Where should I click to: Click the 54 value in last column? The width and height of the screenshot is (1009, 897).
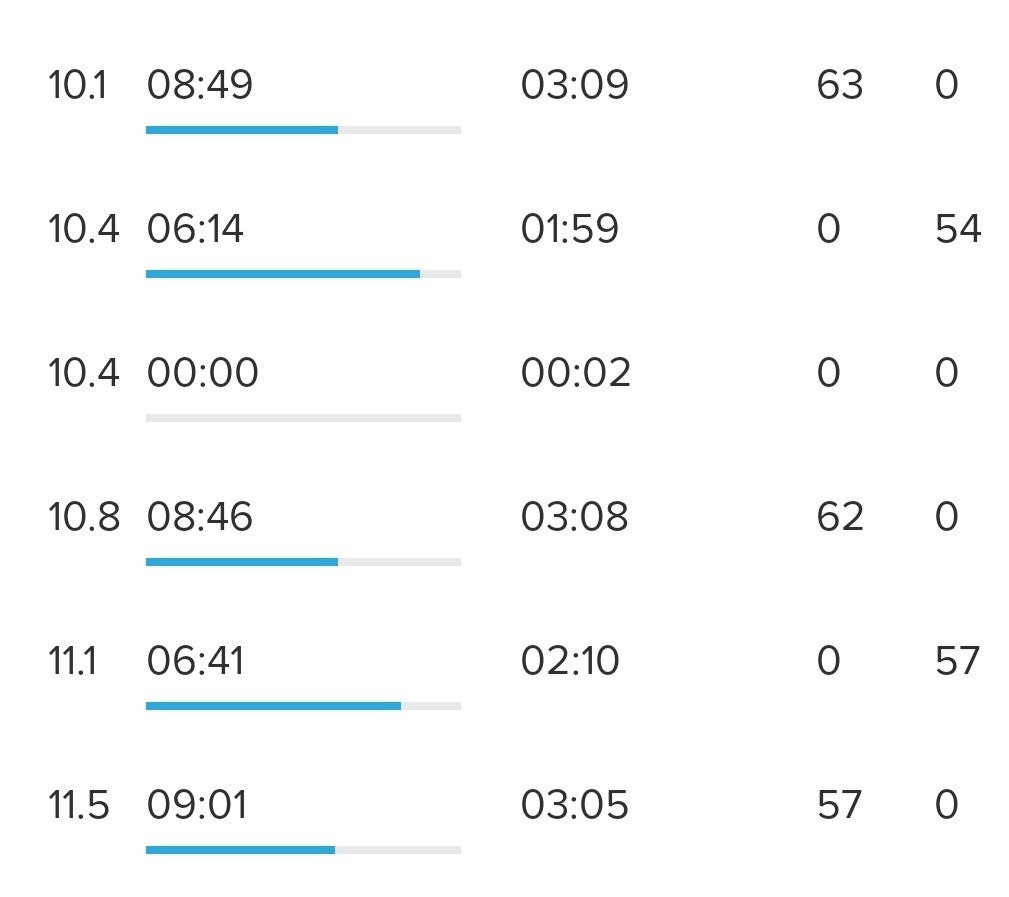(x=958, y=229)
